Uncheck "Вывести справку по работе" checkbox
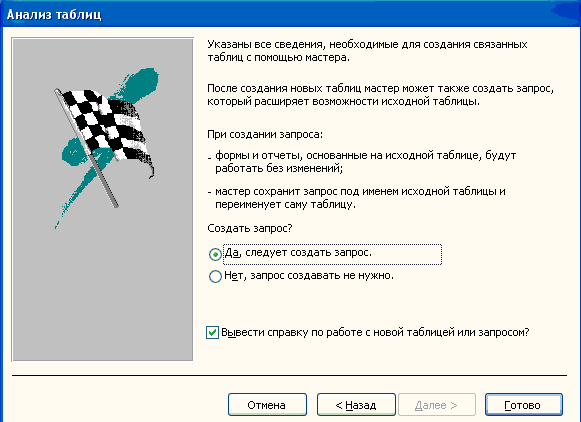 coord(212,332)
